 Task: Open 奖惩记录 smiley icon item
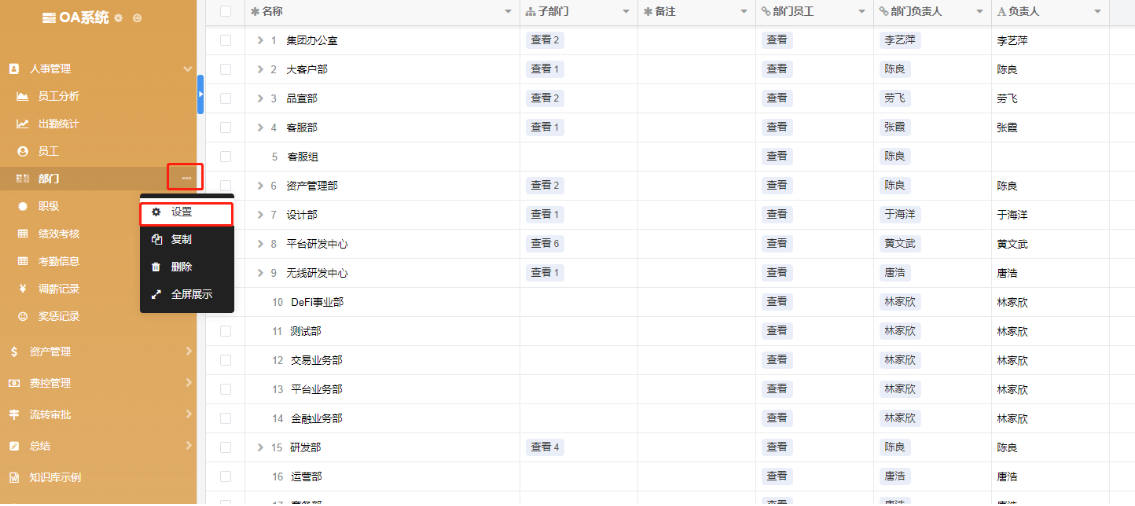[22, 316]
